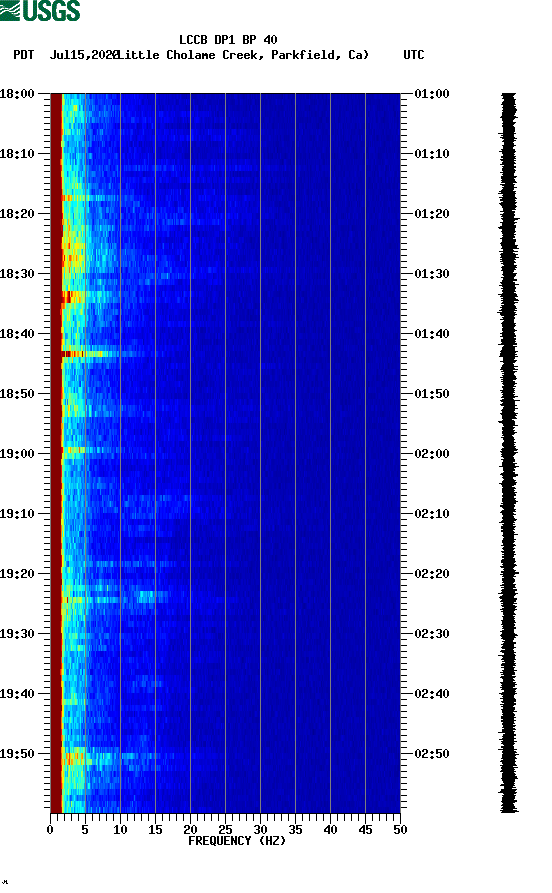Image resolution: width=552 pixels, height=893 pixels.
Task: Click the '18:00' PDT time label
Action: (x=17, y=93)
